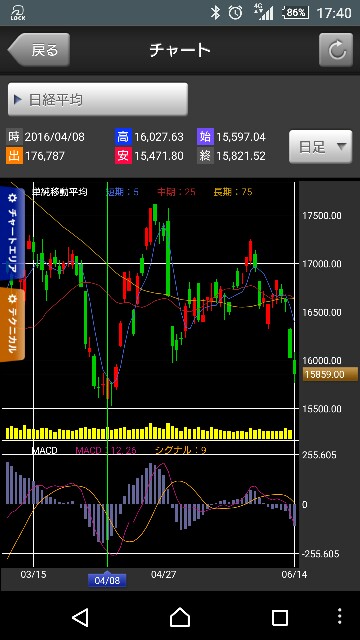Tap the gear icon on the テクニカル tab
Viewport: 360px width, 640px height.
(x=12, y=299)
